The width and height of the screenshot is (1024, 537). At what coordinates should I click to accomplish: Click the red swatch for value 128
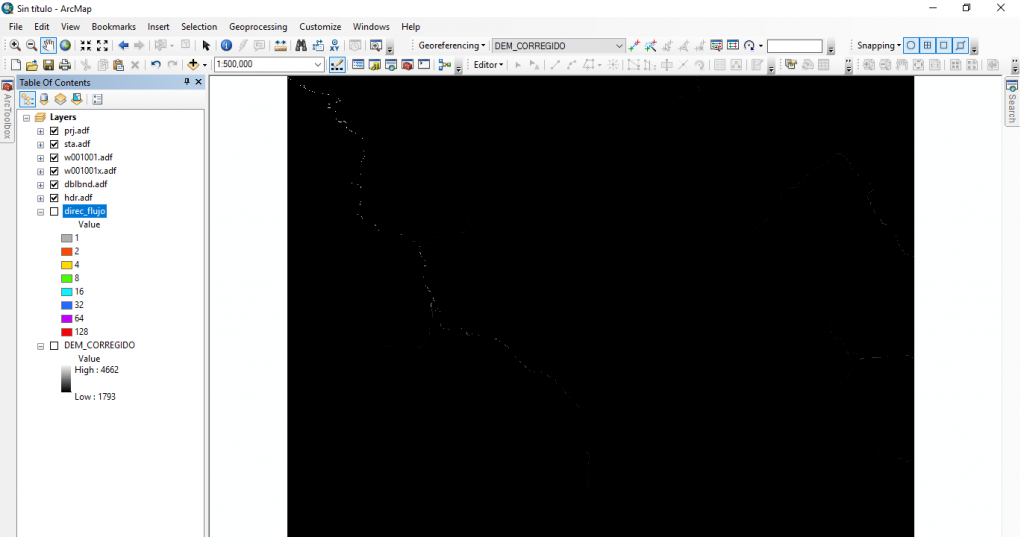(66, 331)
